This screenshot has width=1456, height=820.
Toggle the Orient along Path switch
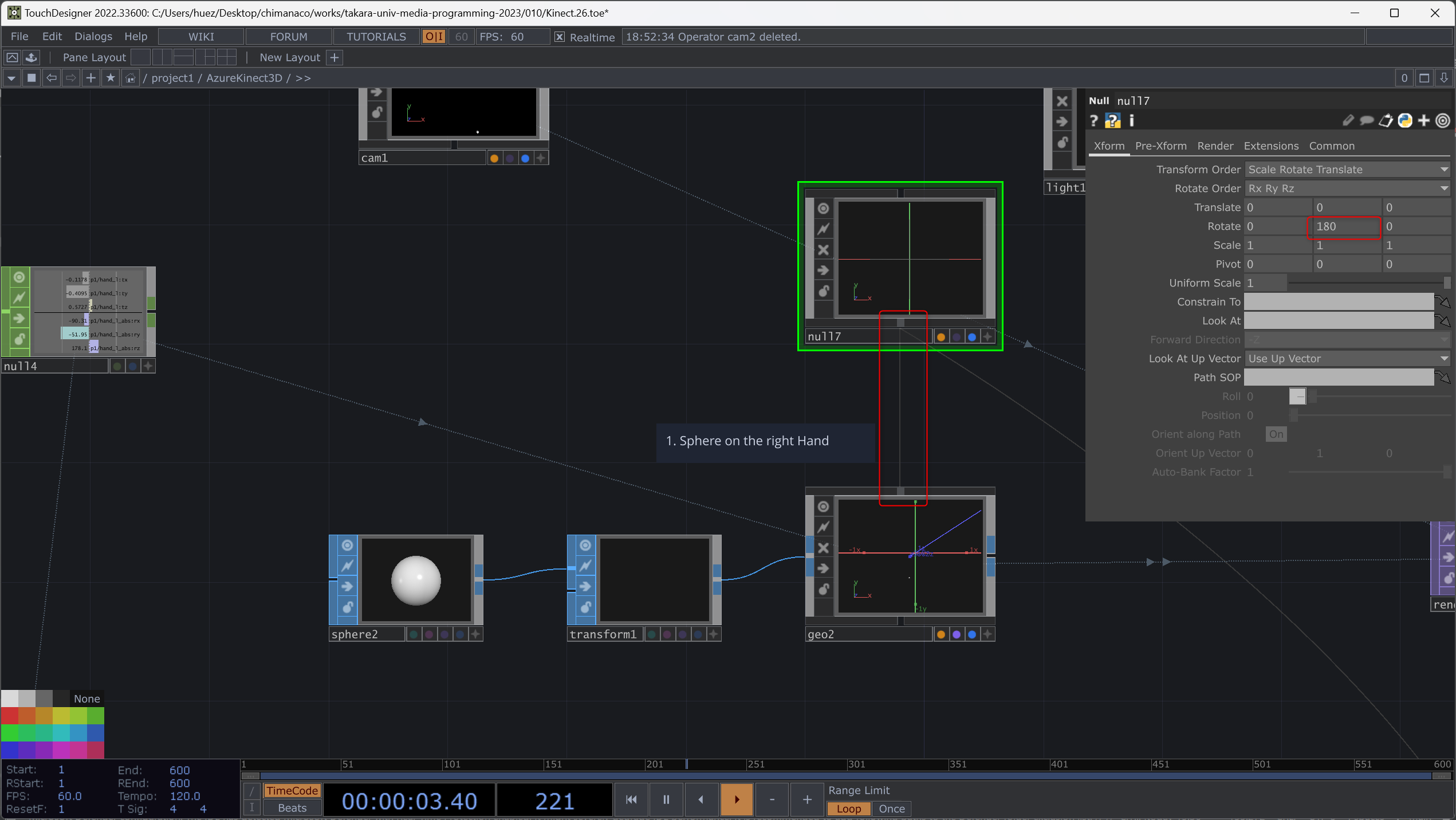pyautogui.click(x=1276, y=434)
